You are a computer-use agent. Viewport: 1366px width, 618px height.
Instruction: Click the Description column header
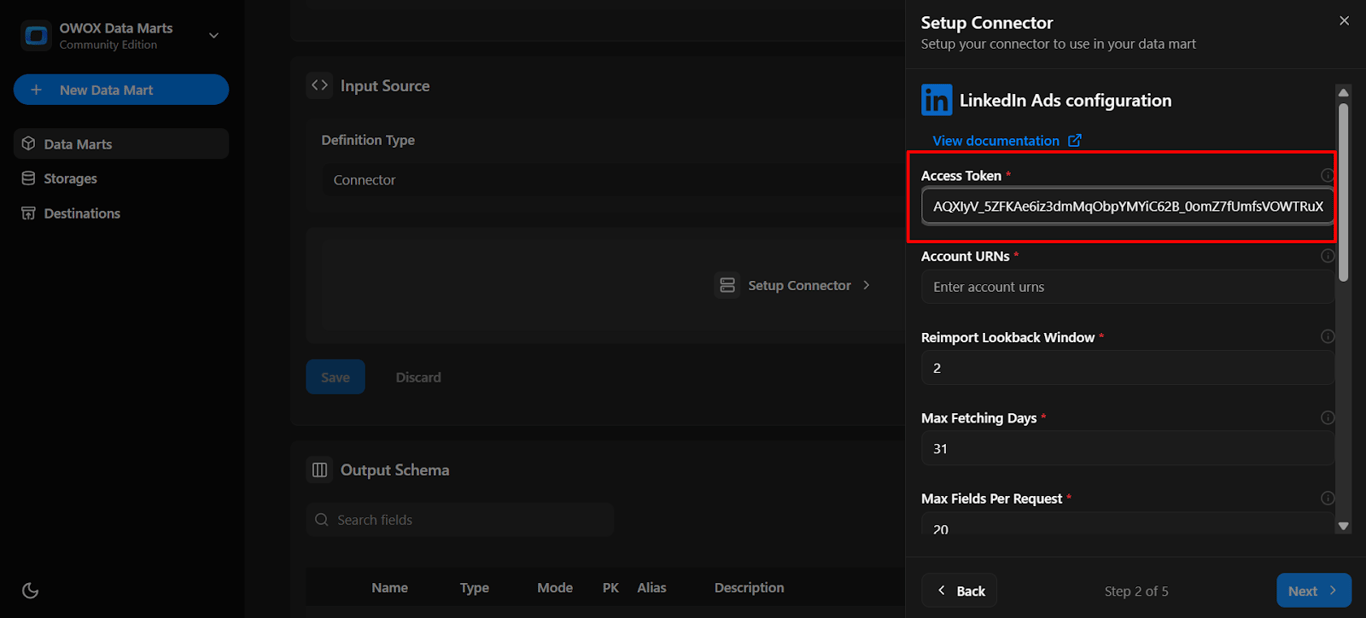[x=749, y=588]
